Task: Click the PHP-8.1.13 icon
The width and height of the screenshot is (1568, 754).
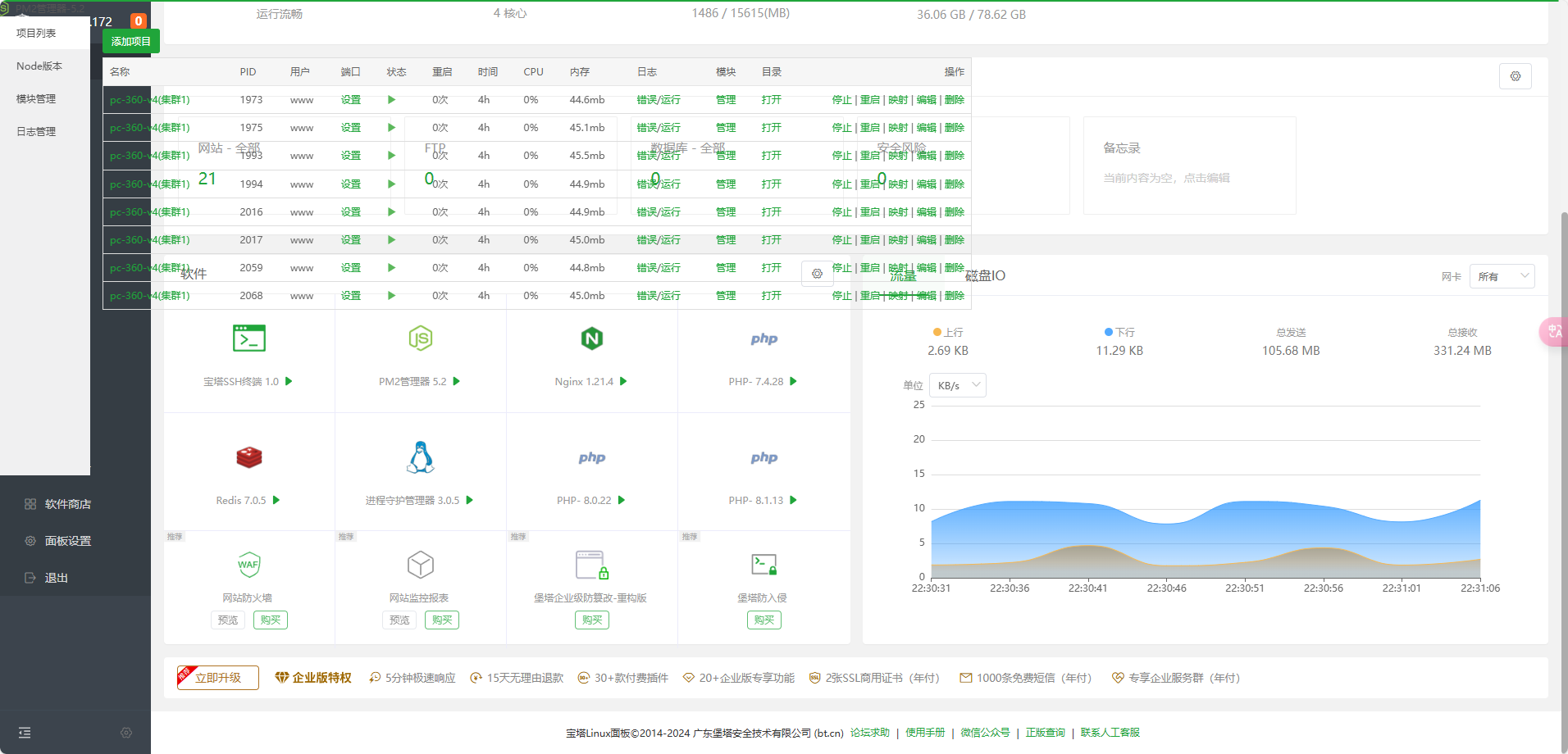Action: [763, 457]
